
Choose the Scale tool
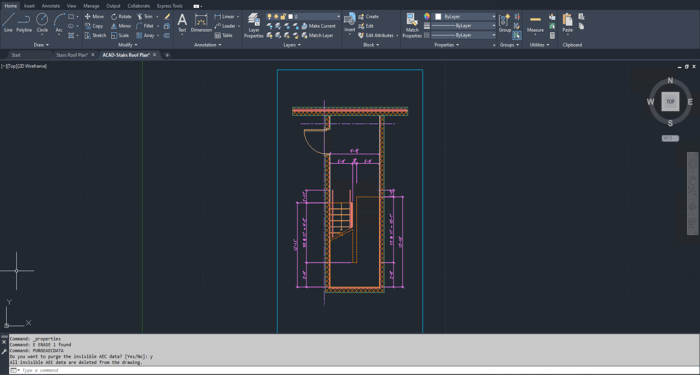pyautogui.click(x=120, y=35)
